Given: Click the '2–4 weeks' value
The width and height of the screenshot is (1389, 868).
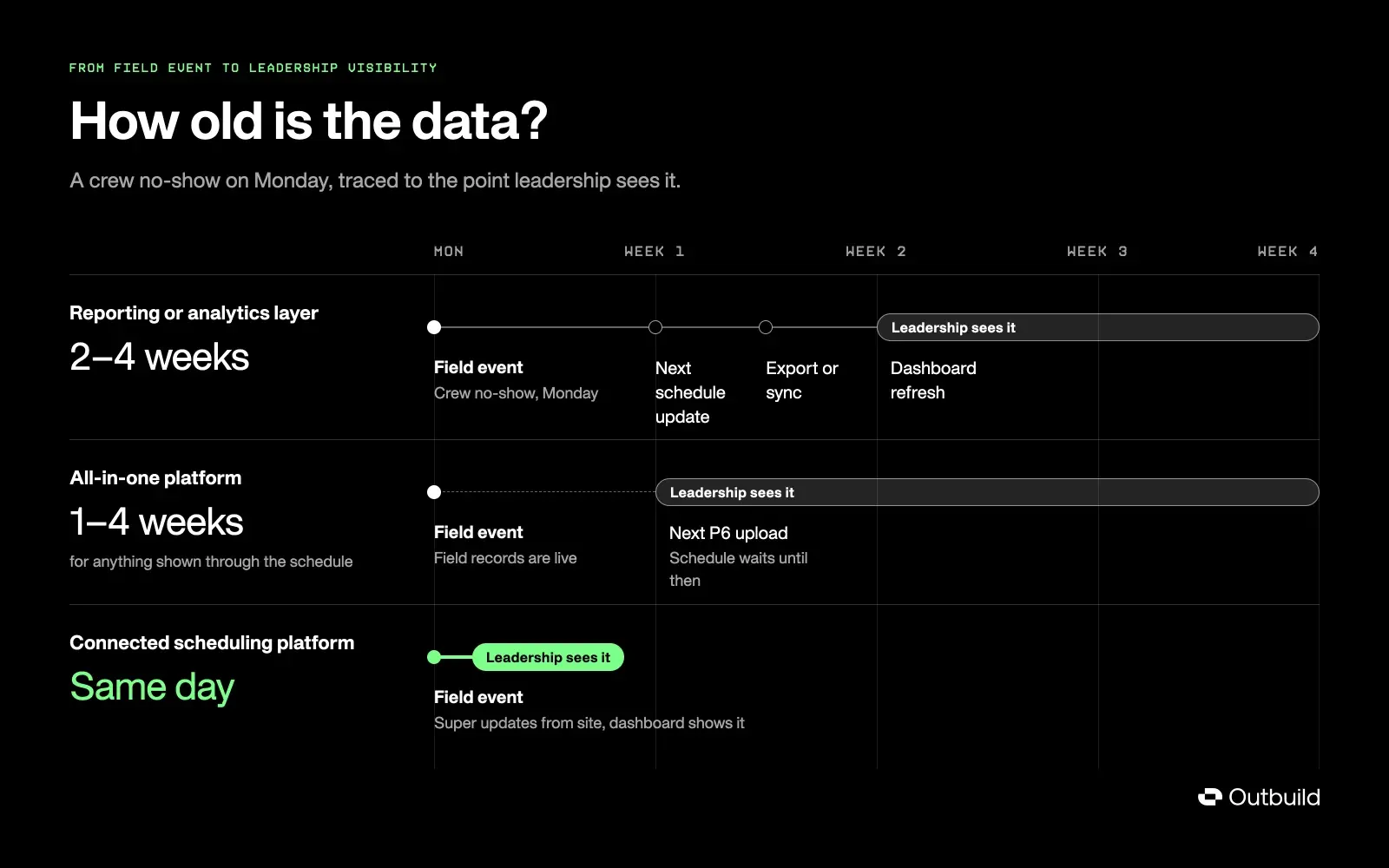Looking at the screenshot, I should tap(160, 358).
